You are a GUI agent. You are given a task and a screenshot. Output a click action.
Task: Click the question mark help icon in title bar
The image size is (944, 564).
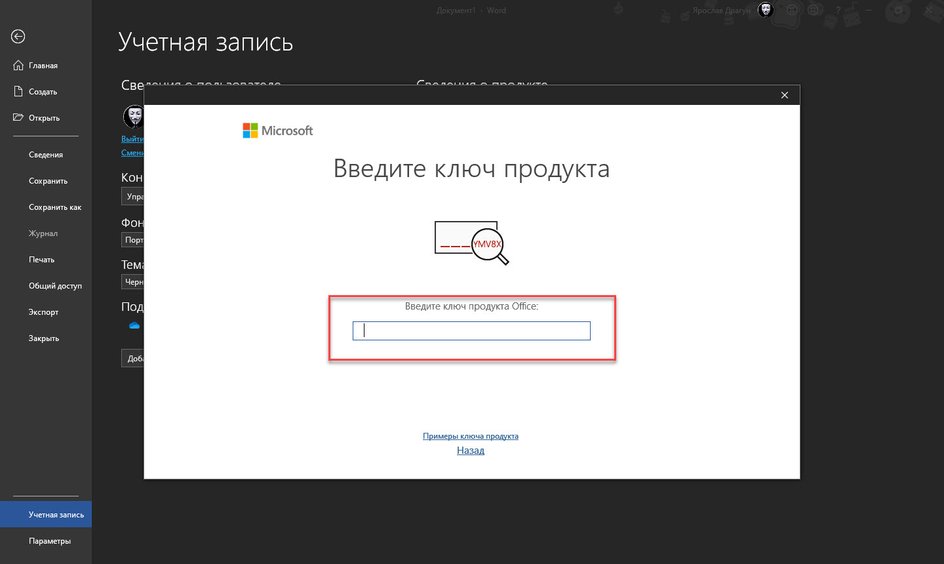click(x=837, y=10)
